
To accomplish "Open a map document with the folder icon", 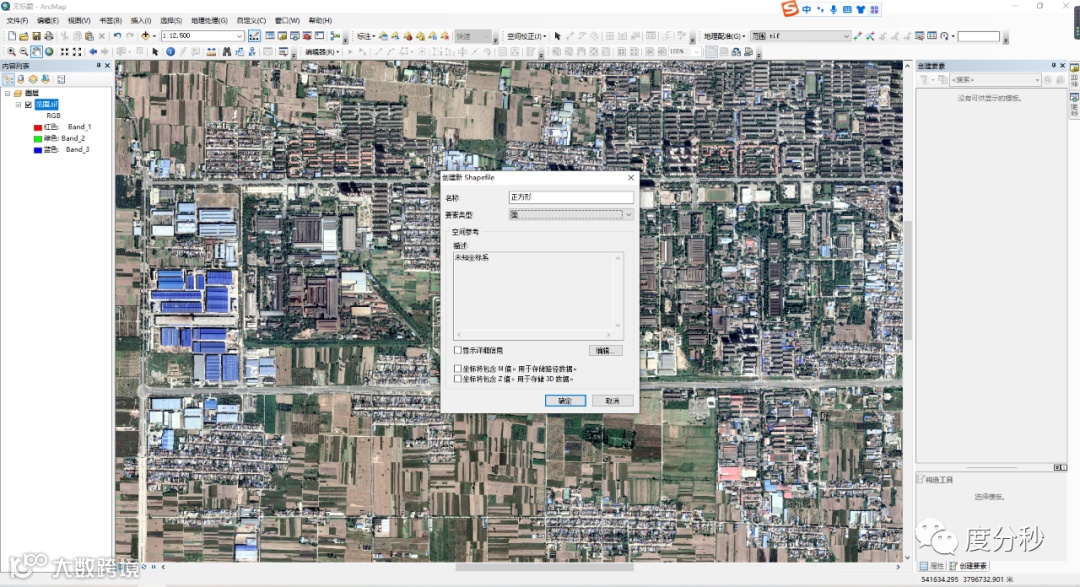I will click(x=23, y=36).
